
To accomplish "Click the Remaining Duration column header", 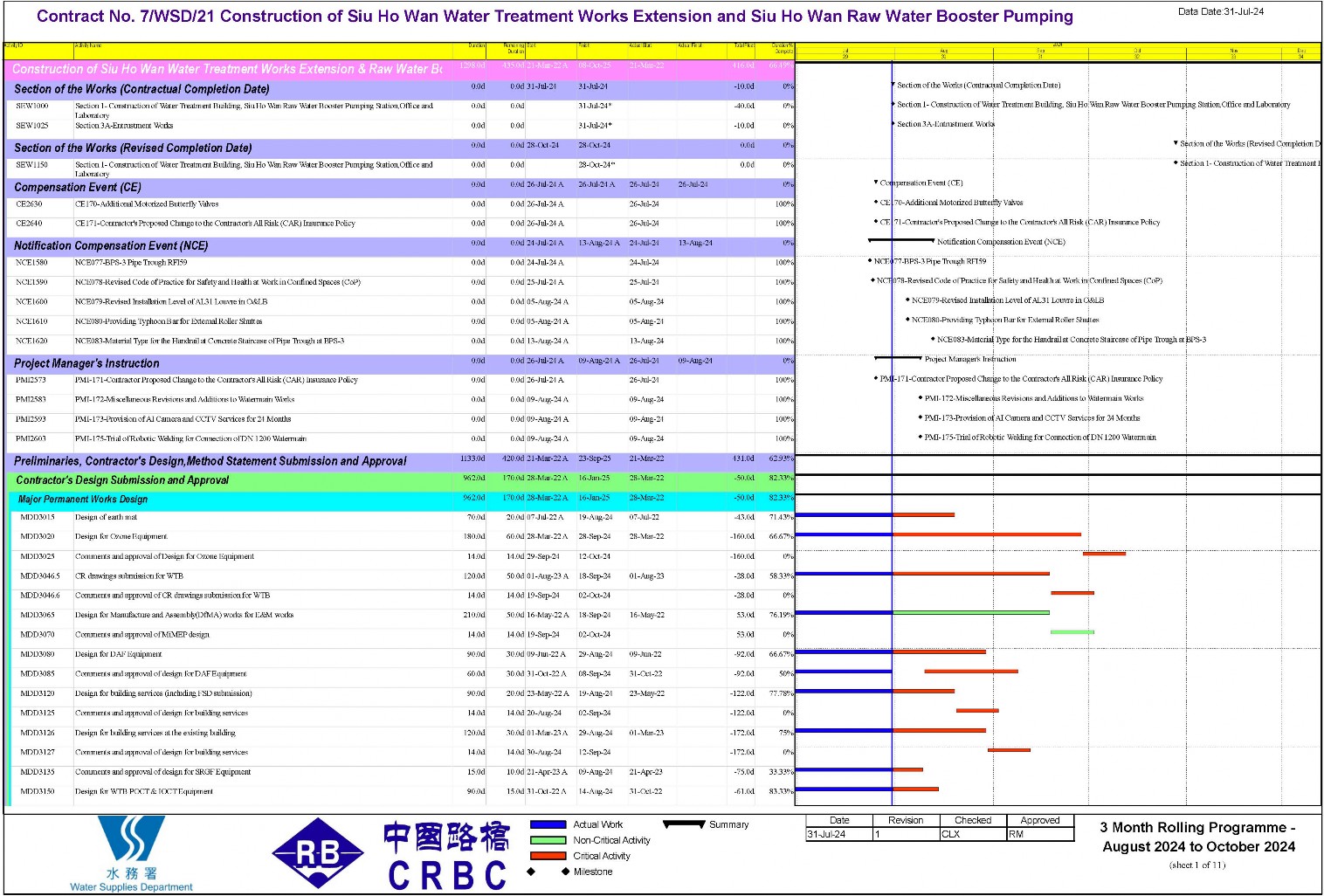I will (514, 49).
